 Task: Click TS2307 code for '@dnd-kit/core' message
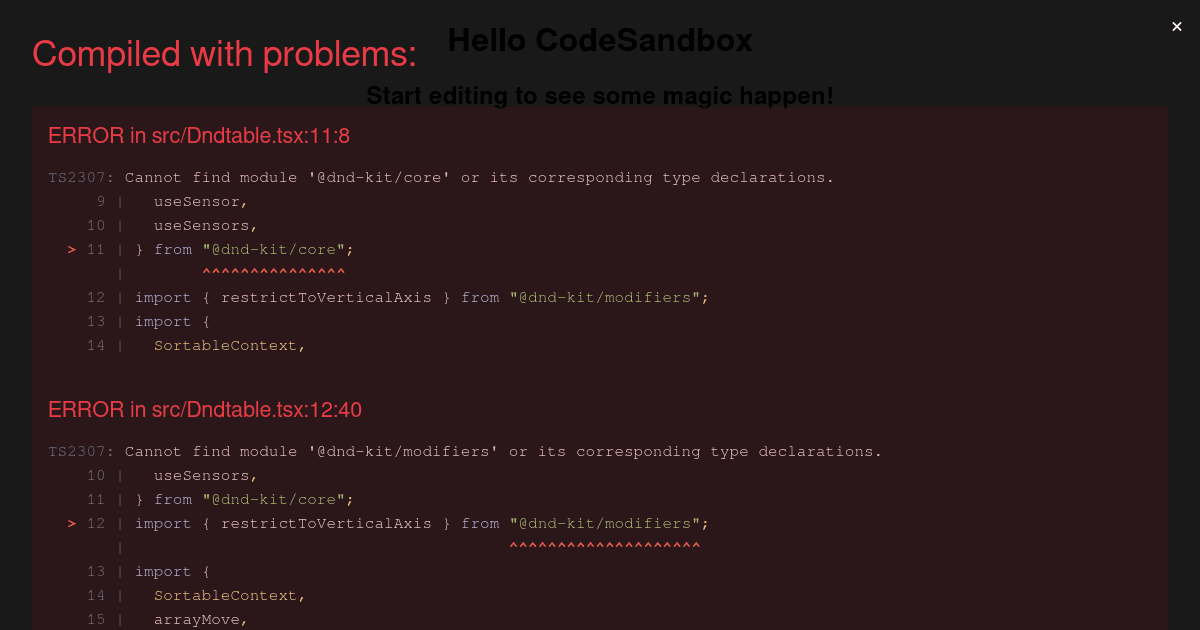[82, 178]
